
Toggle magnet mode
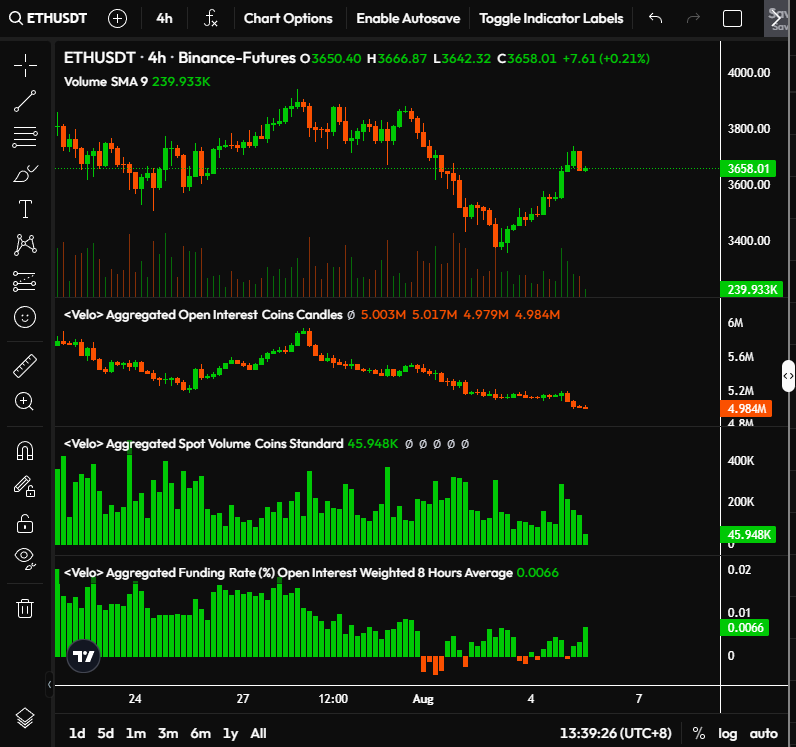coord(25,451)
